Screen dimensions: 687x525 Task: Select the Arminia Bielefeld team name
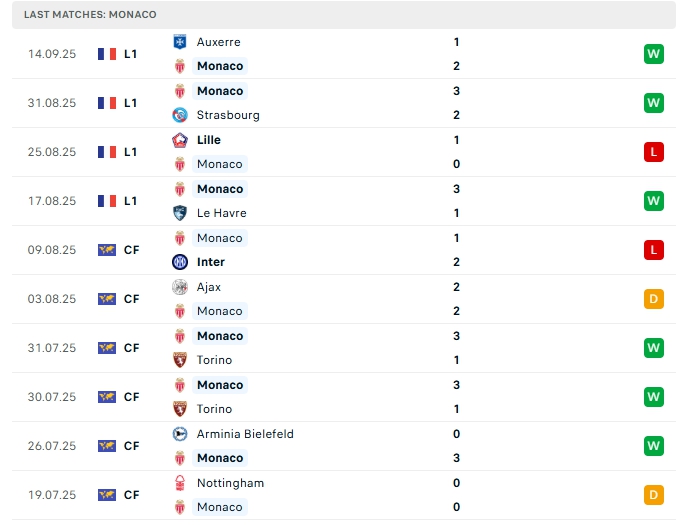coord(245,434)
